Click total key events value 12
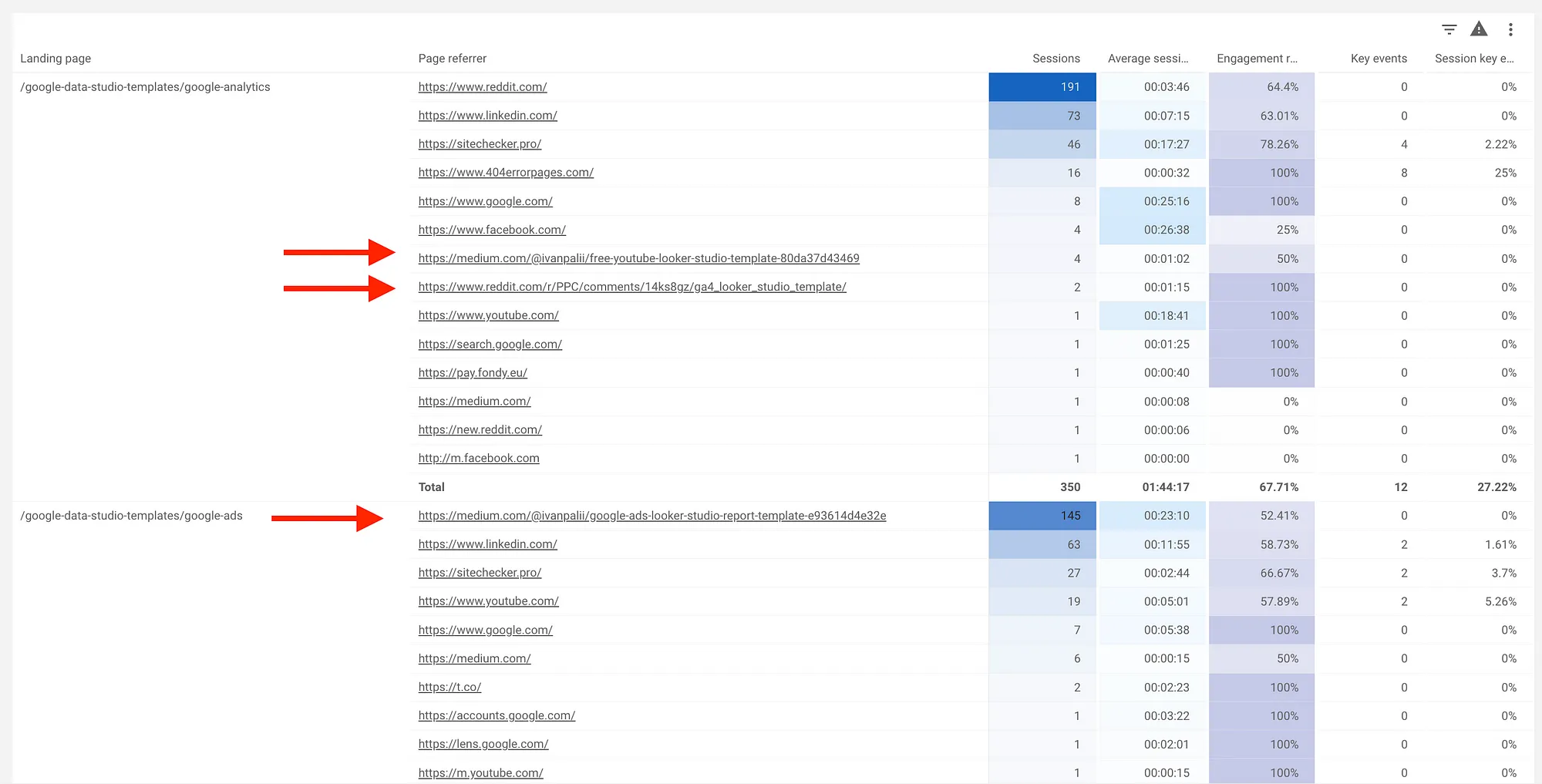Viewport: 1542px width, 784px height. [x=1401, y=487]
